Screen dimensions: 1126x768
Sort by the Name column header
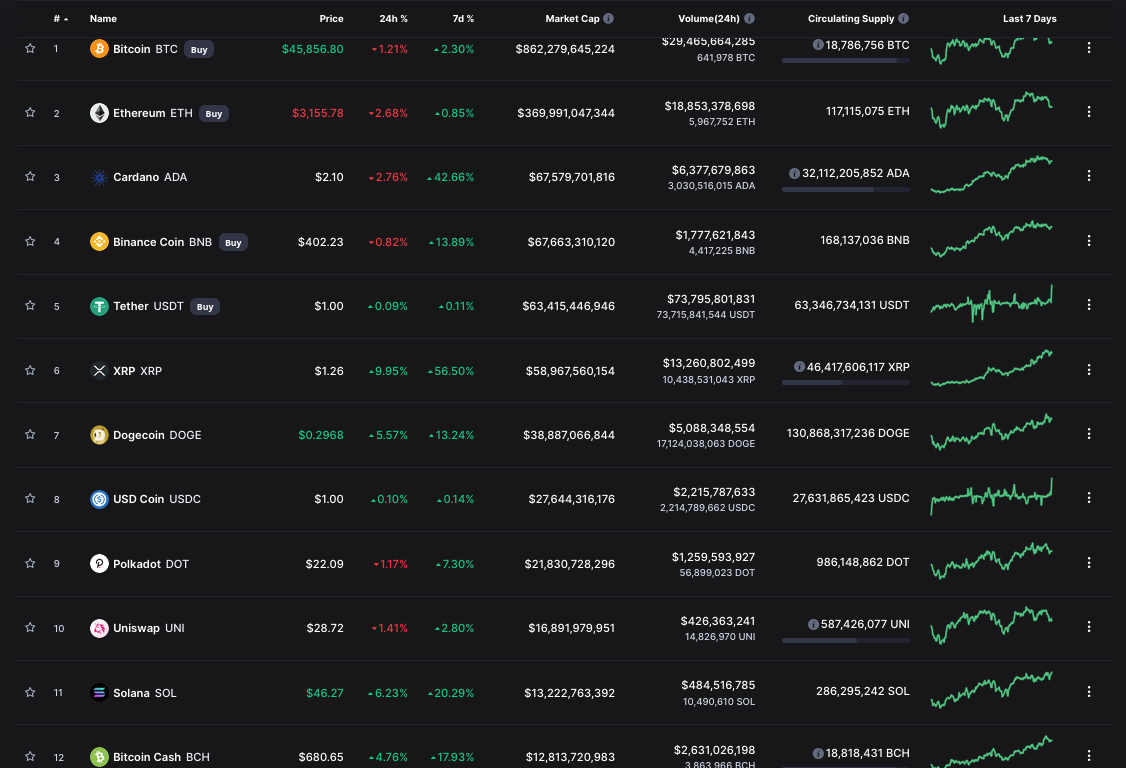(x=103, y=19)
